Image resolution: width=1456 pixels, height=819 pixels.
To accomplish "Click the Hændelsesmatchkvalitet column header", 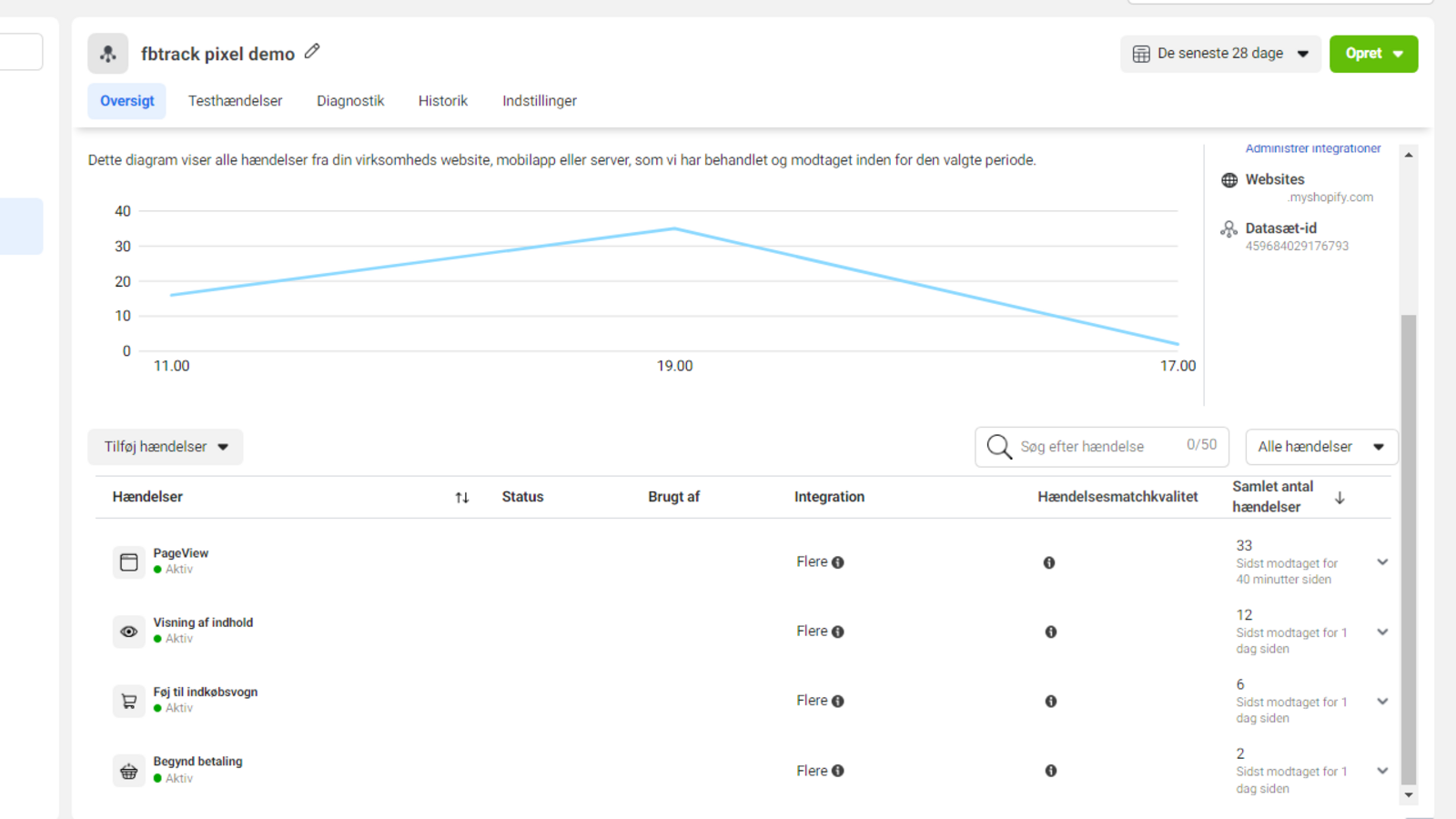I will [x=1117, y=497].
